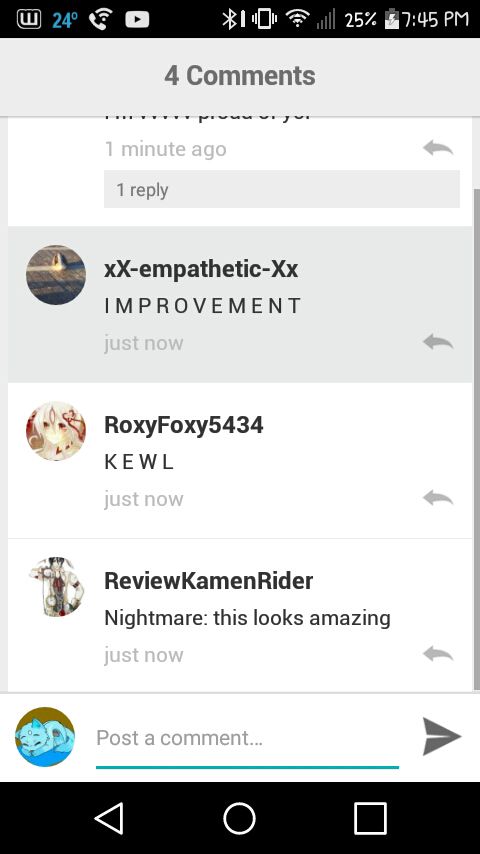Tap the reply arrow on ReviewKamenRider's comment
This screenshot has width=480, height=854.
point(438,654)
